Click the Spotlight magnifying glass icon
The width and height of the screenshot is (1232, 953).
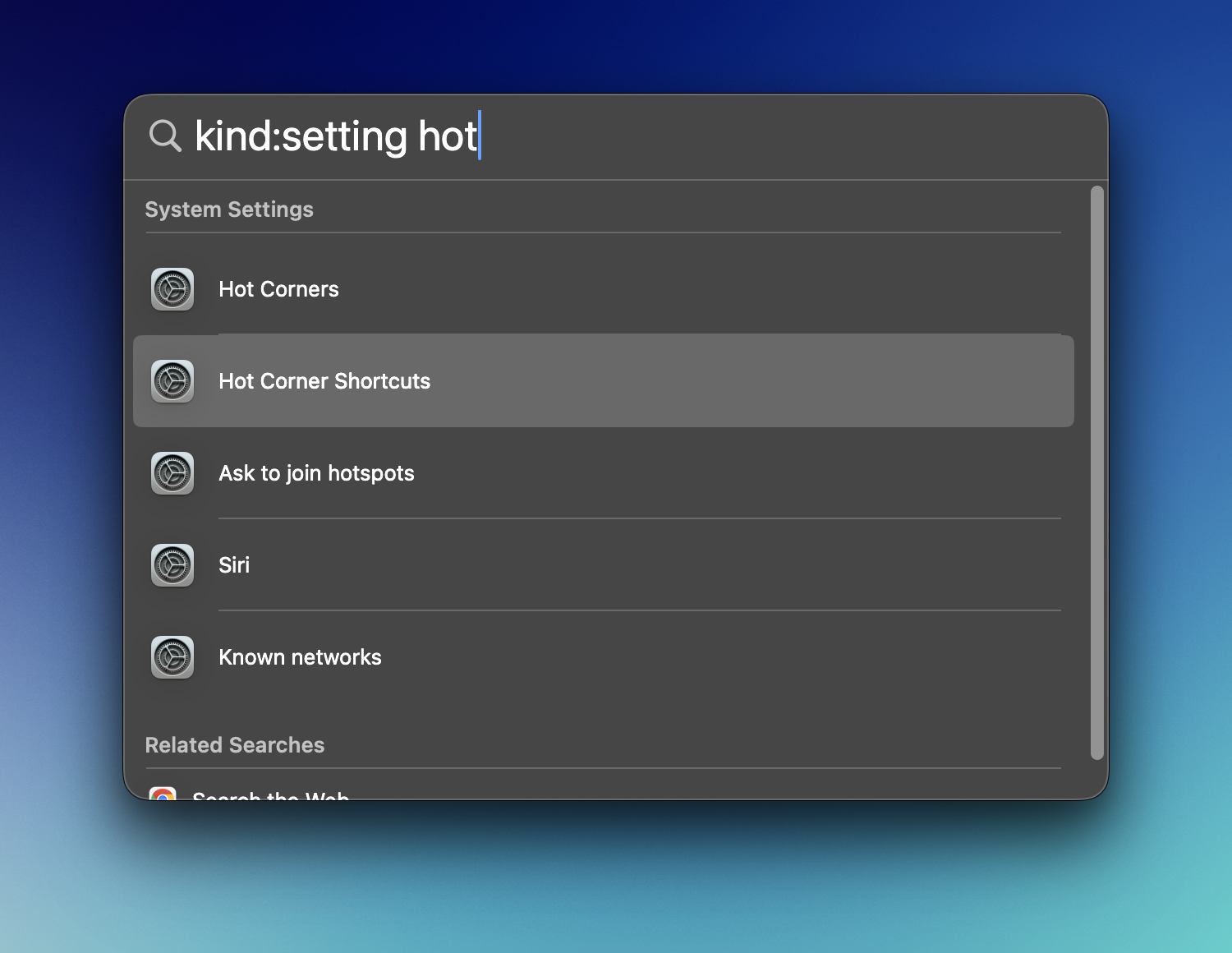165,136
